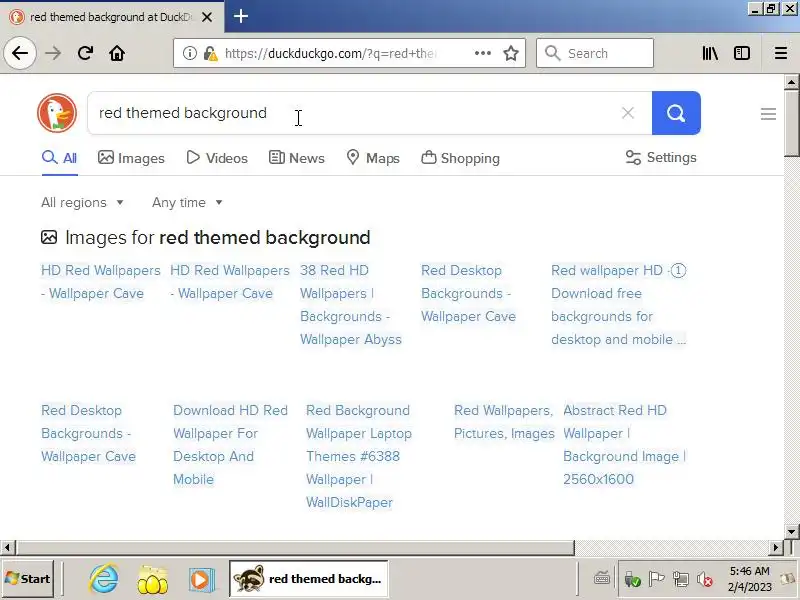800x600 pixels.
Task: Click the muted volume tray icon
Action: pyautogui.click(x=705, y=579)
